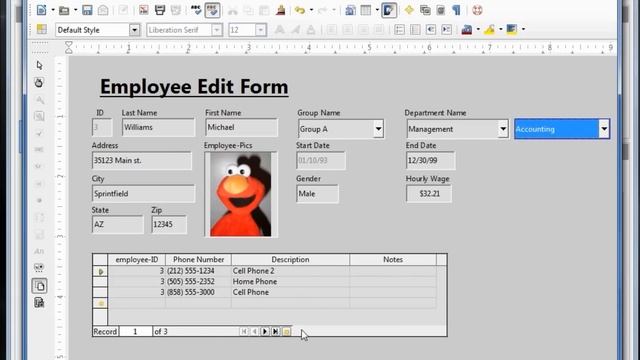Open the table grid dropdown arrow
Image resolution: width=640 pixels, height=360 pixels.
coord(377,10)
